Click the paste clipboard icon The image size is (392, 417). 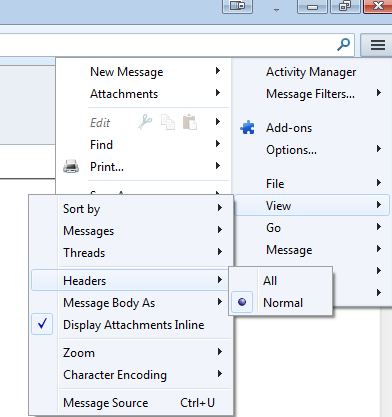point(190,122)
